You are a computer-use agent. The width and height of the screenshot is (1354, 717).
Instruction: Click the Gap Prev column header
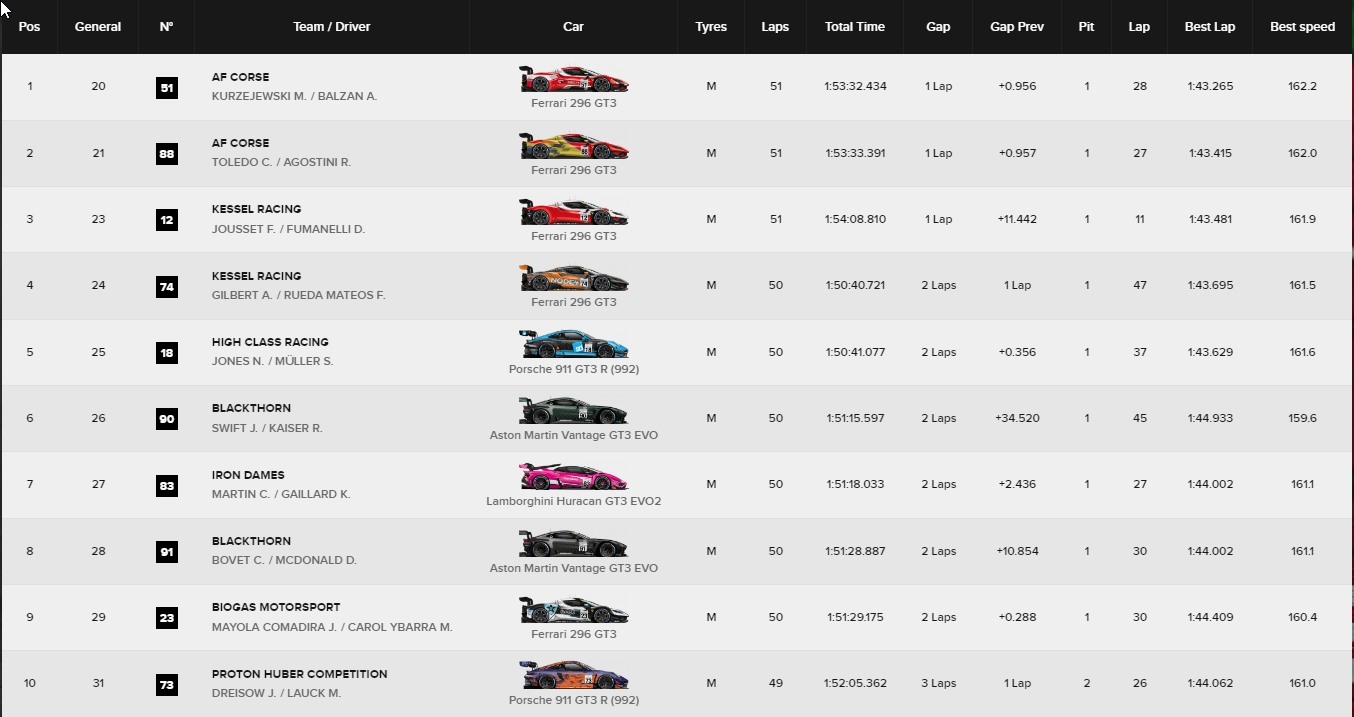1017,27
